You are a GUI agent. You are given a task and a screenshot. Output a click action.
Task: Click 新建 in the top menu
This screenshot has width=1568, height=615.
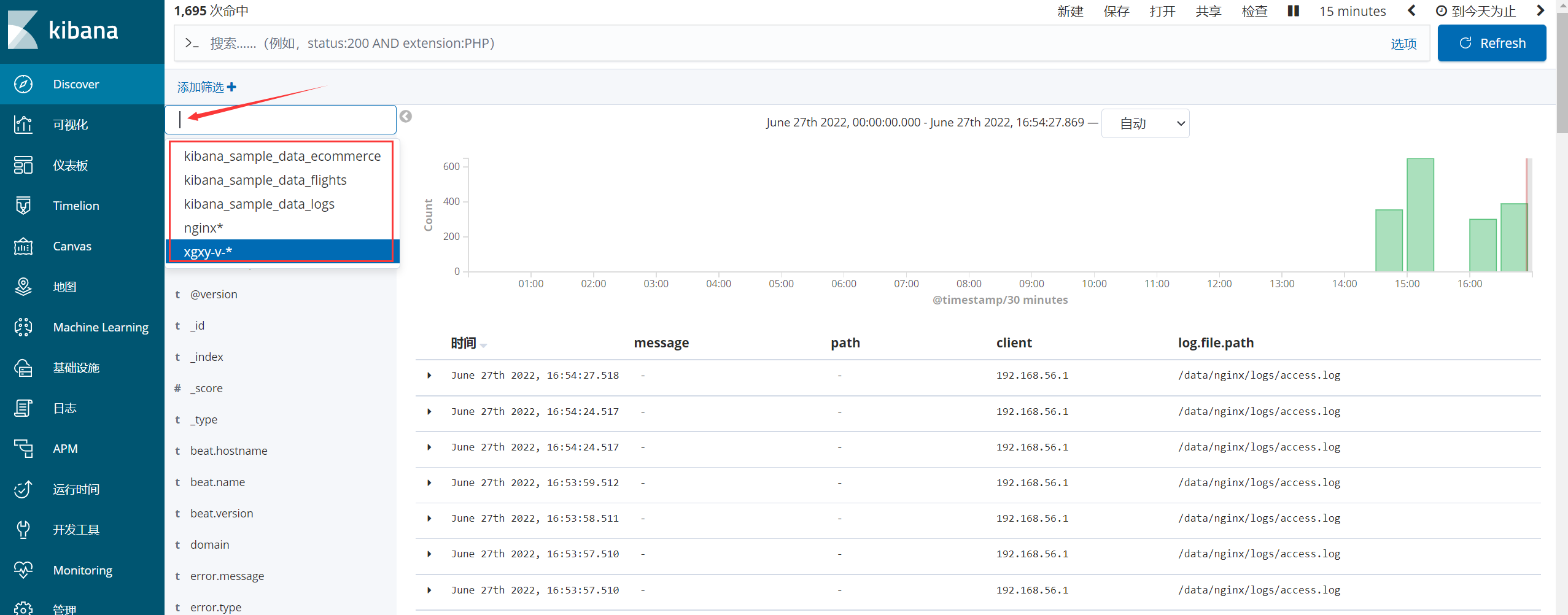coord(1070,11)
